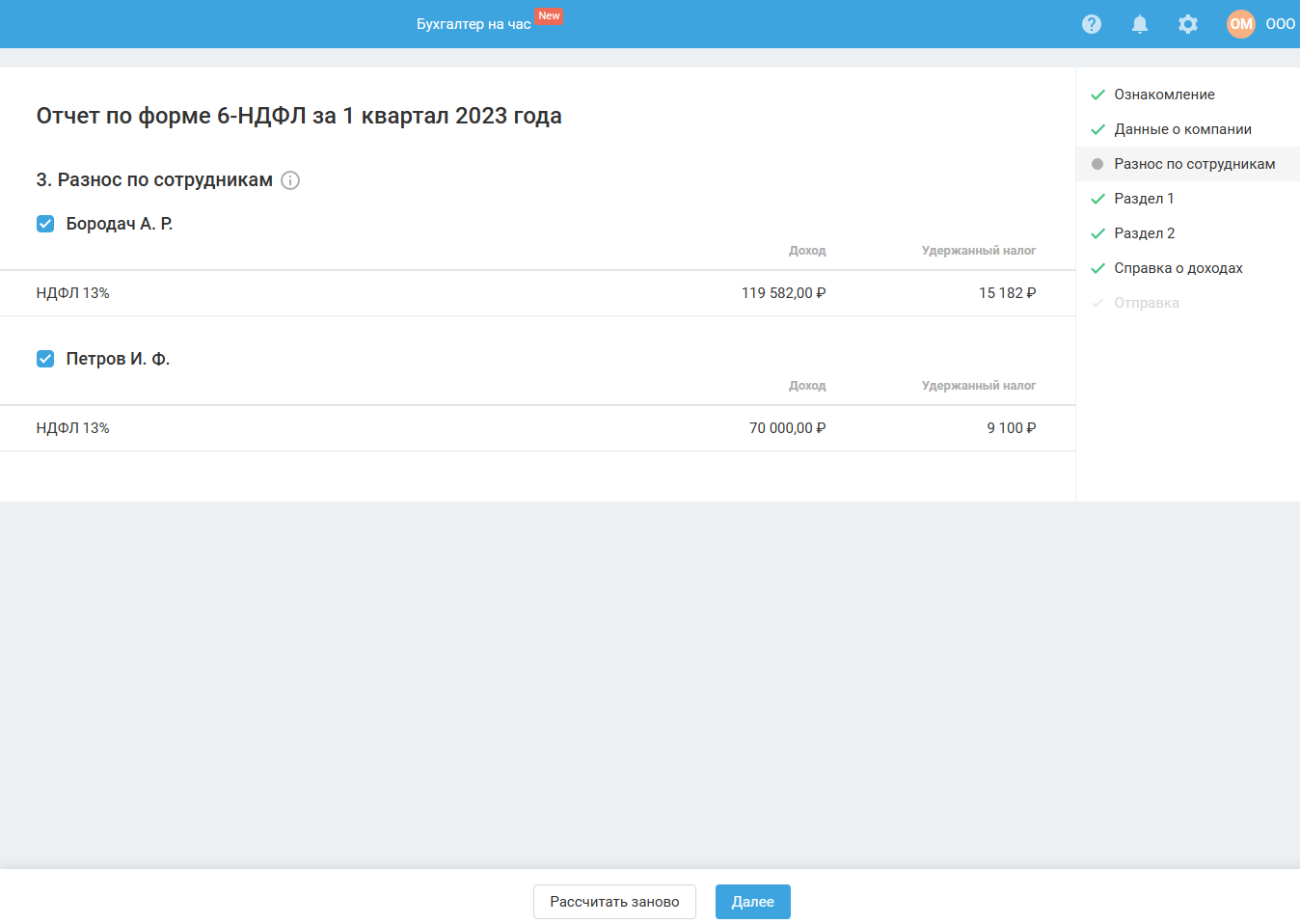Click income value 119 582,00 ₽
Screen dimensions: 1300x924
point(783,293)
